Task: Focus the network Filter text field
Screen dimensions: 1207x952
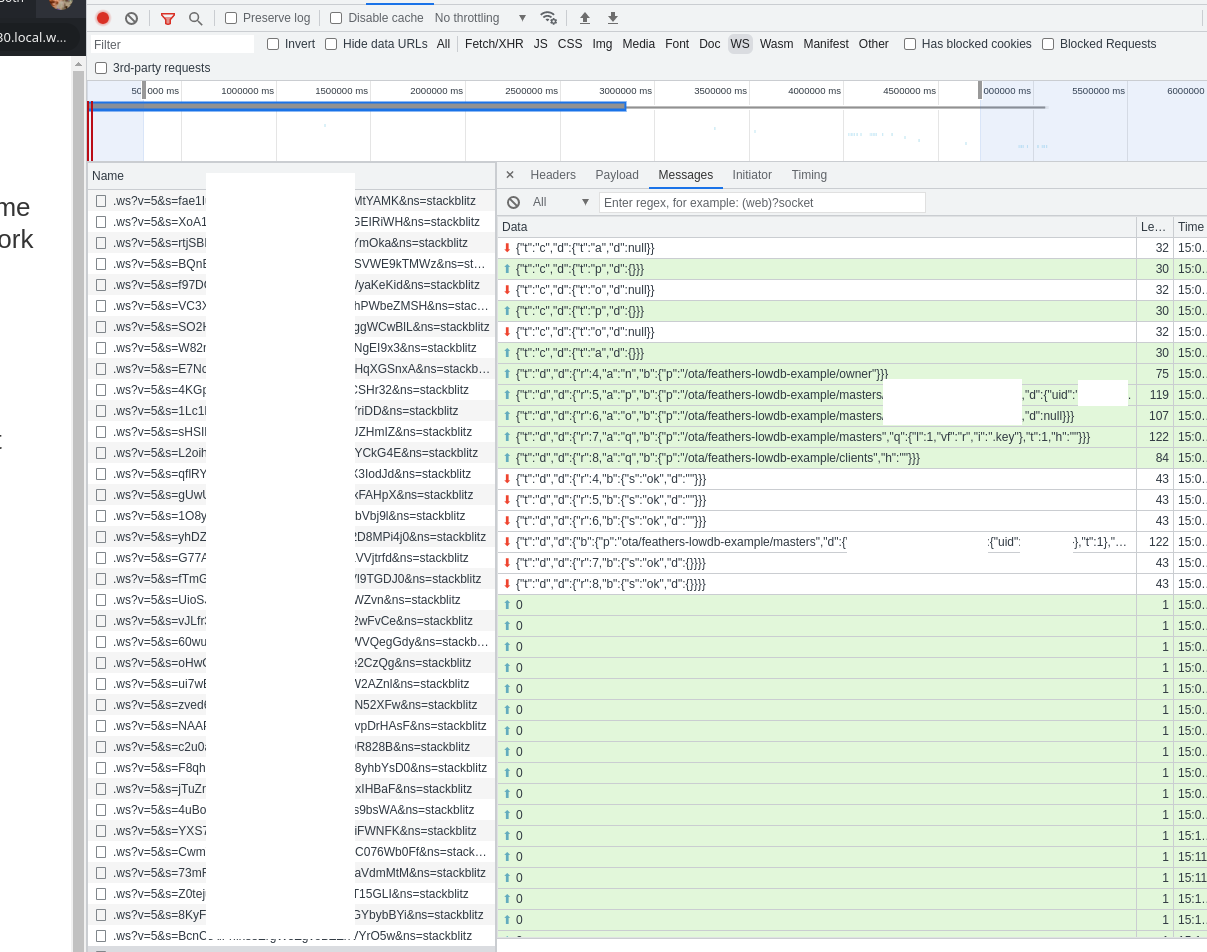Action: click(x=172, y=44)
